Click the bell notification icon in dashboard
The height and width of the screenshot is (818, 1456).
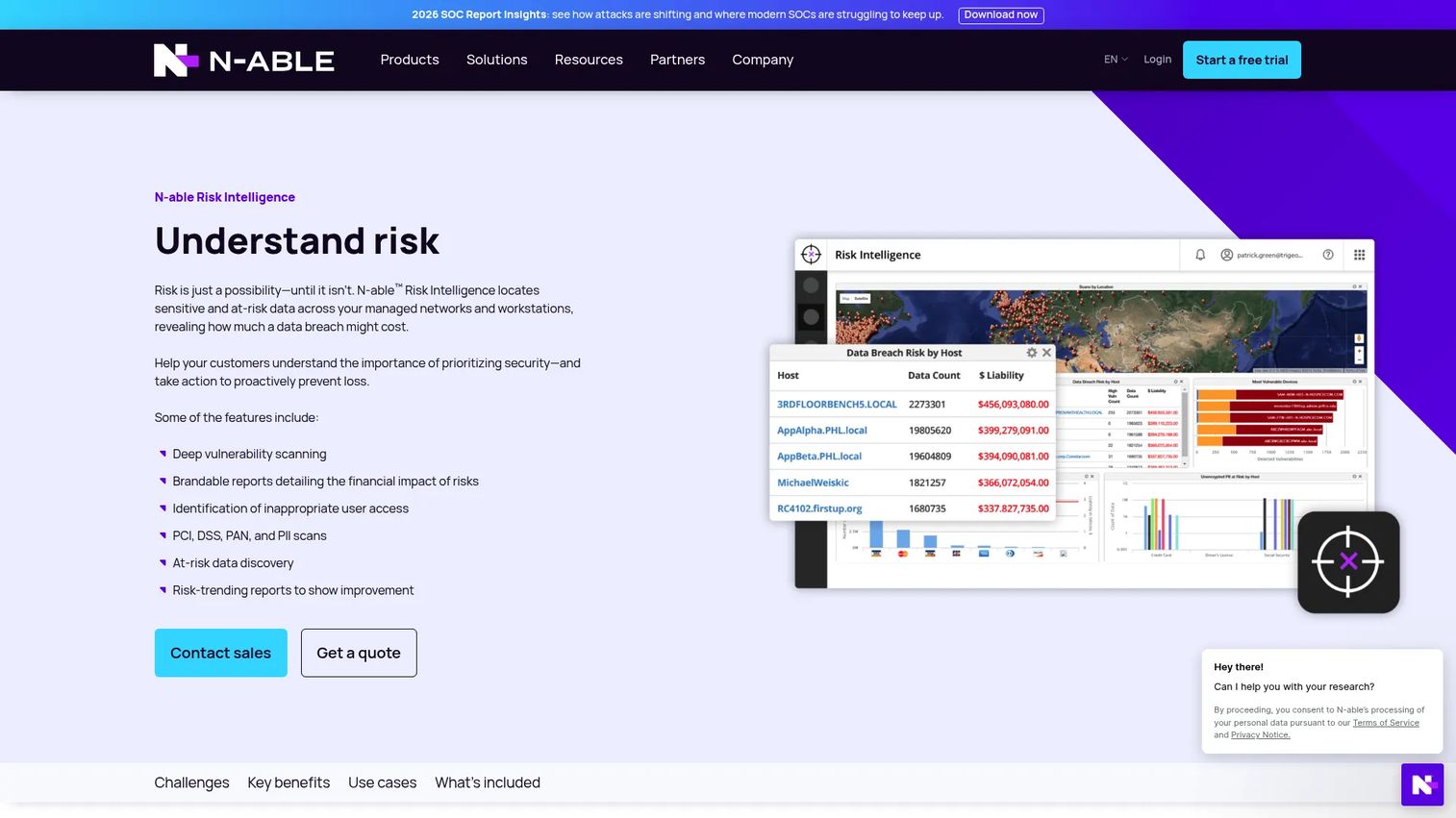point(1200,255)
